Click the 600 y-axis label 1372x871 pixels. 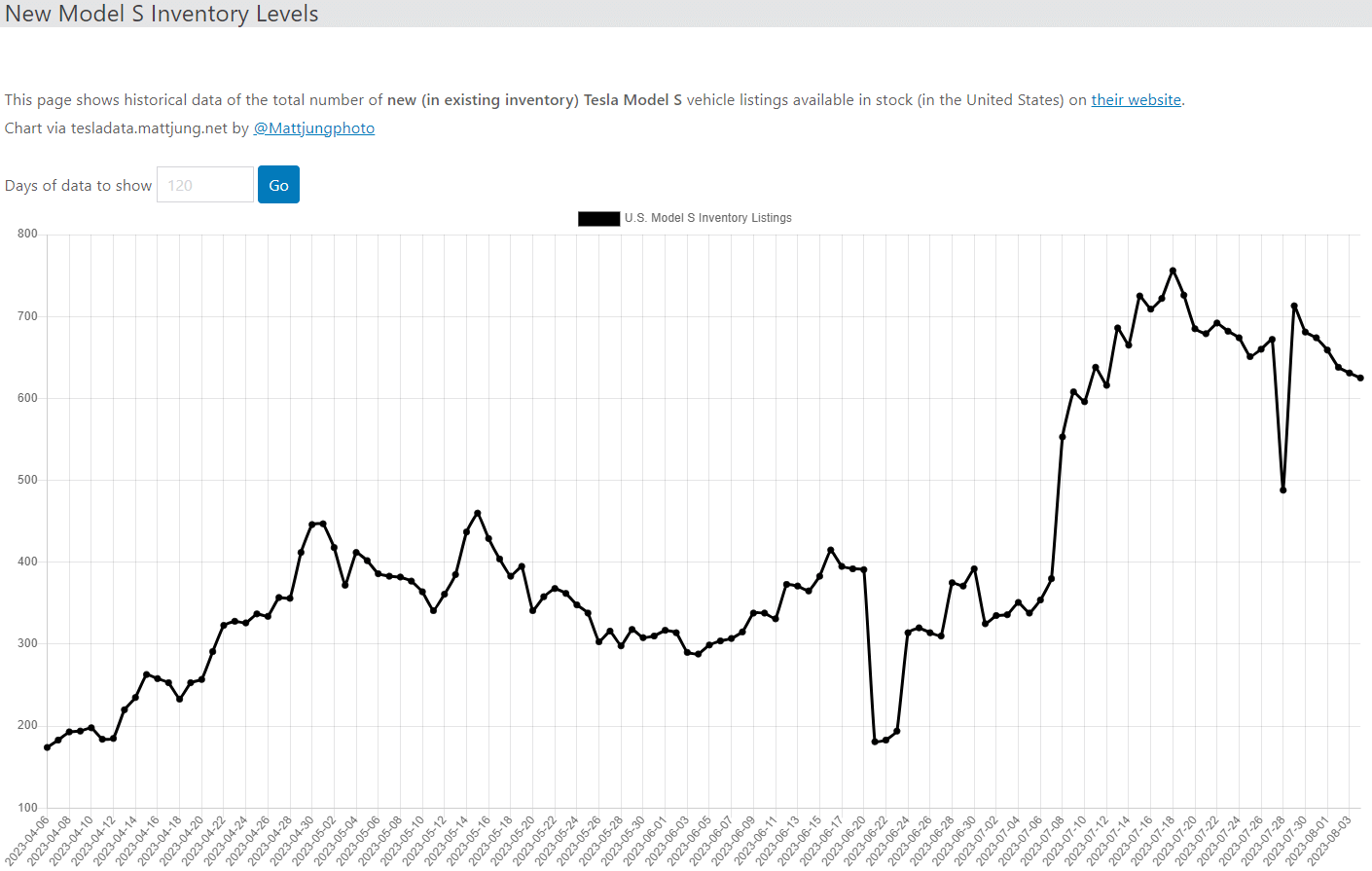pyautogui.click(x=27, y=398)
